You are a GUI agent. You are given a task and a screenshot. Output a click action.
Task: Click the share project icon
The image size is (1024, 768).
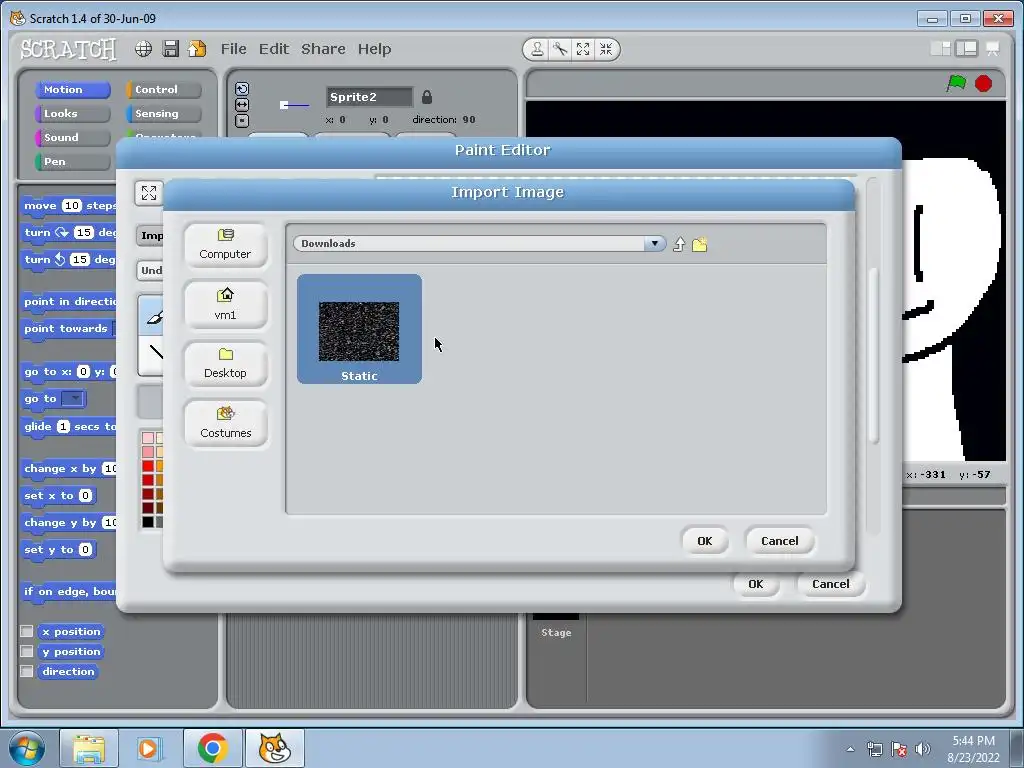(x=197, y=49)
